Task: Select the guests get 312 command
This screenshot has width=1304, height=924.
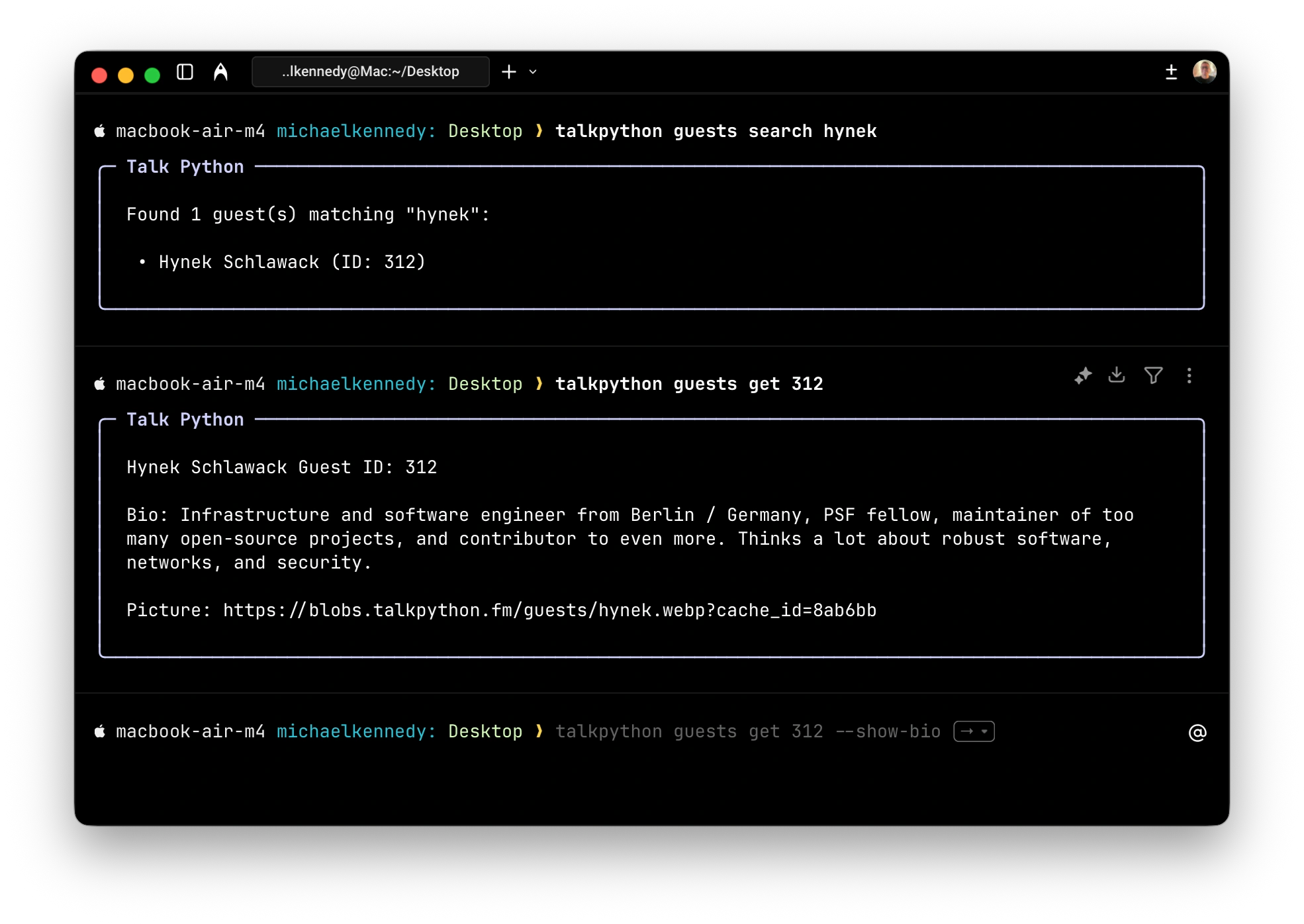Action: click(688, 384)
